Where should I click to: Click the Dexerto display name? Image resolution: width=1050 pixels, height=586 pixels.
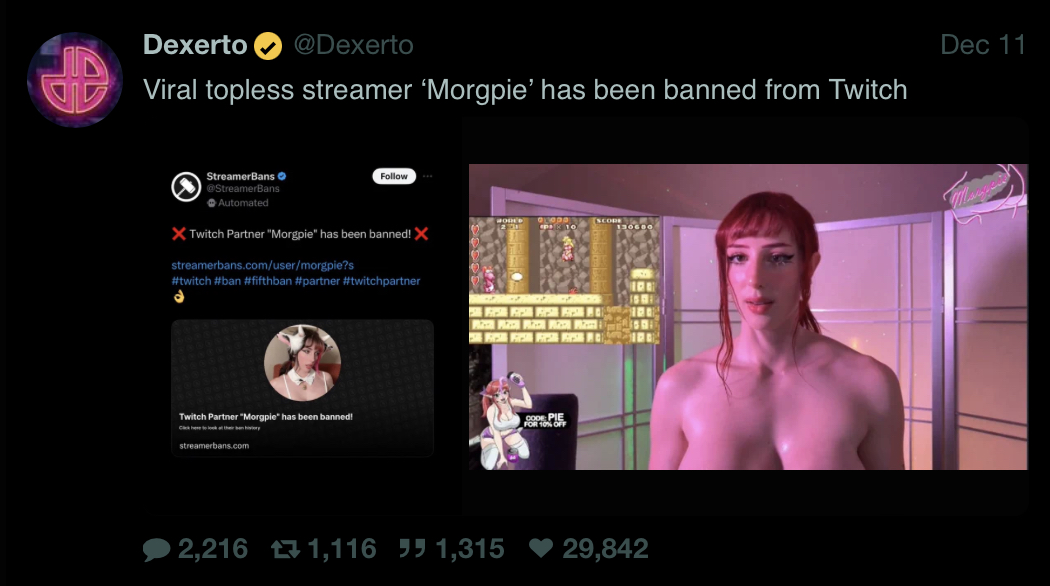click(195, 45)
